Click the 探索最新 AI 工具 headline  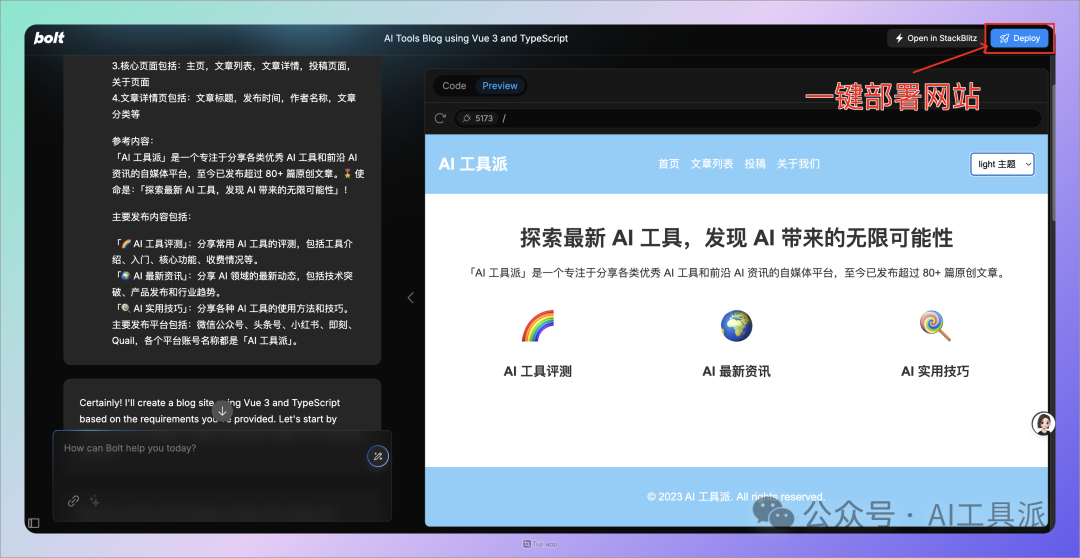[736, 239]
